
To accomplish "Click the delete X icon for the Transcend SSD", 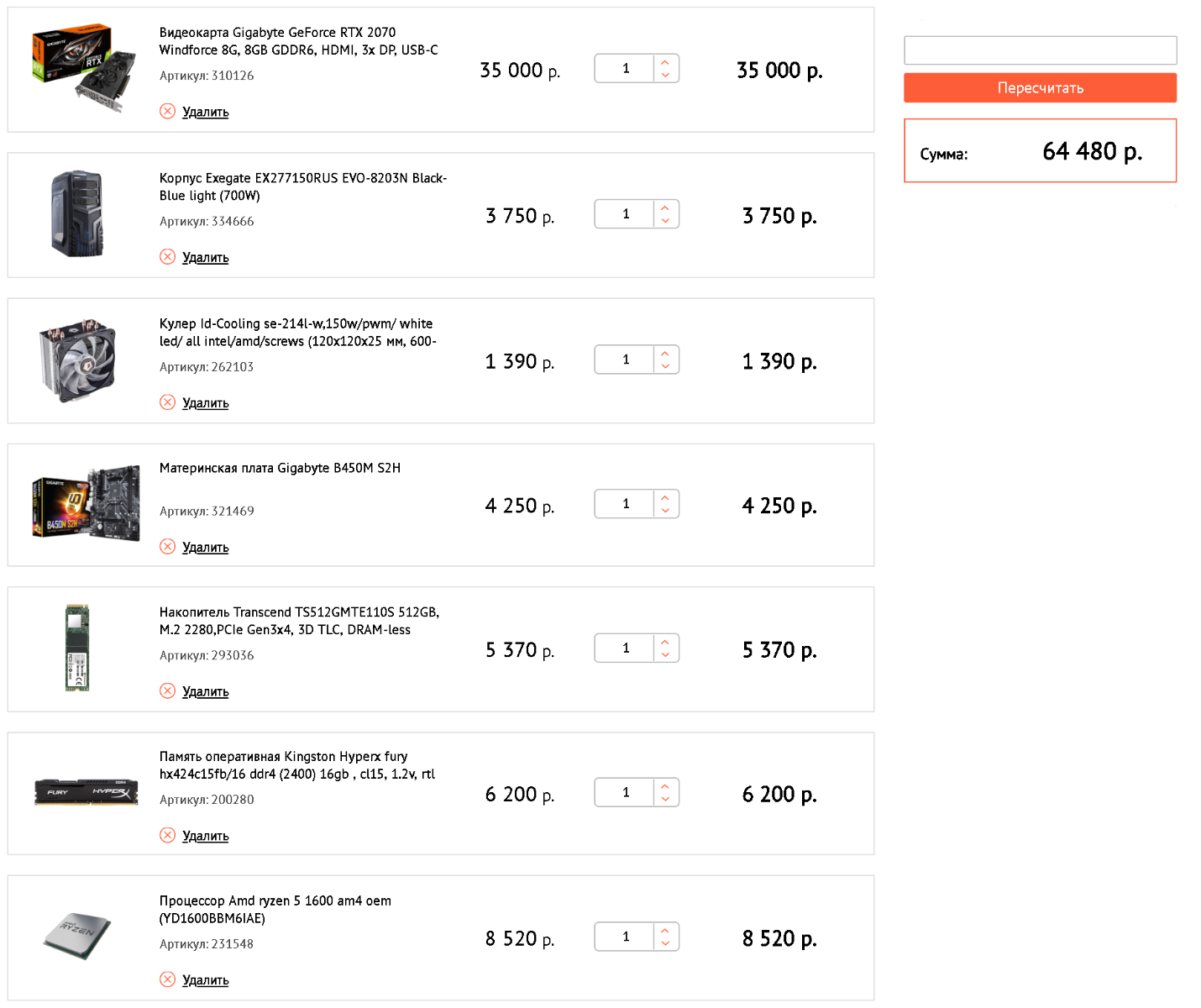I will coord(167,691).
